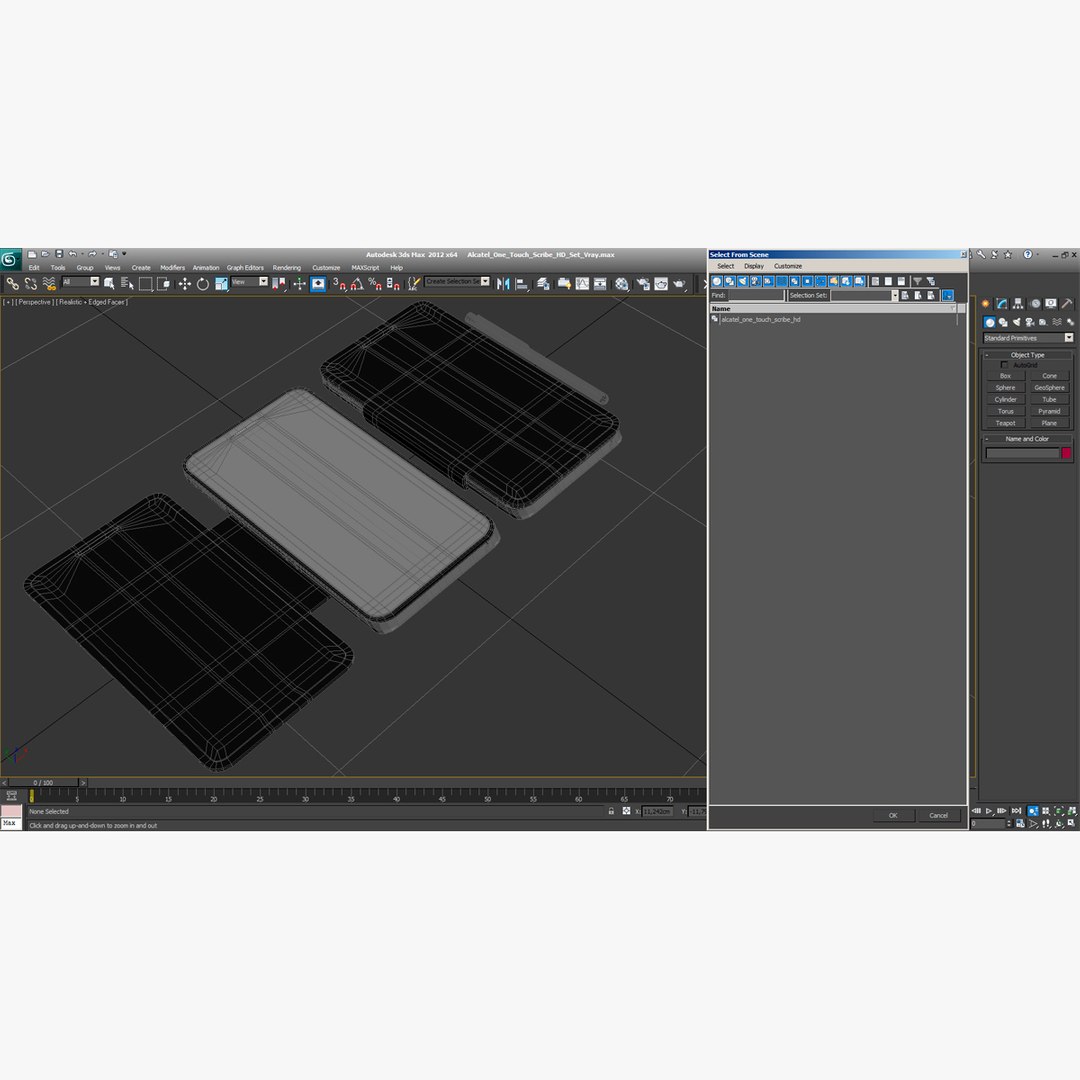Open Render Setup icon

pyautogui.click(x=643, y=283)
